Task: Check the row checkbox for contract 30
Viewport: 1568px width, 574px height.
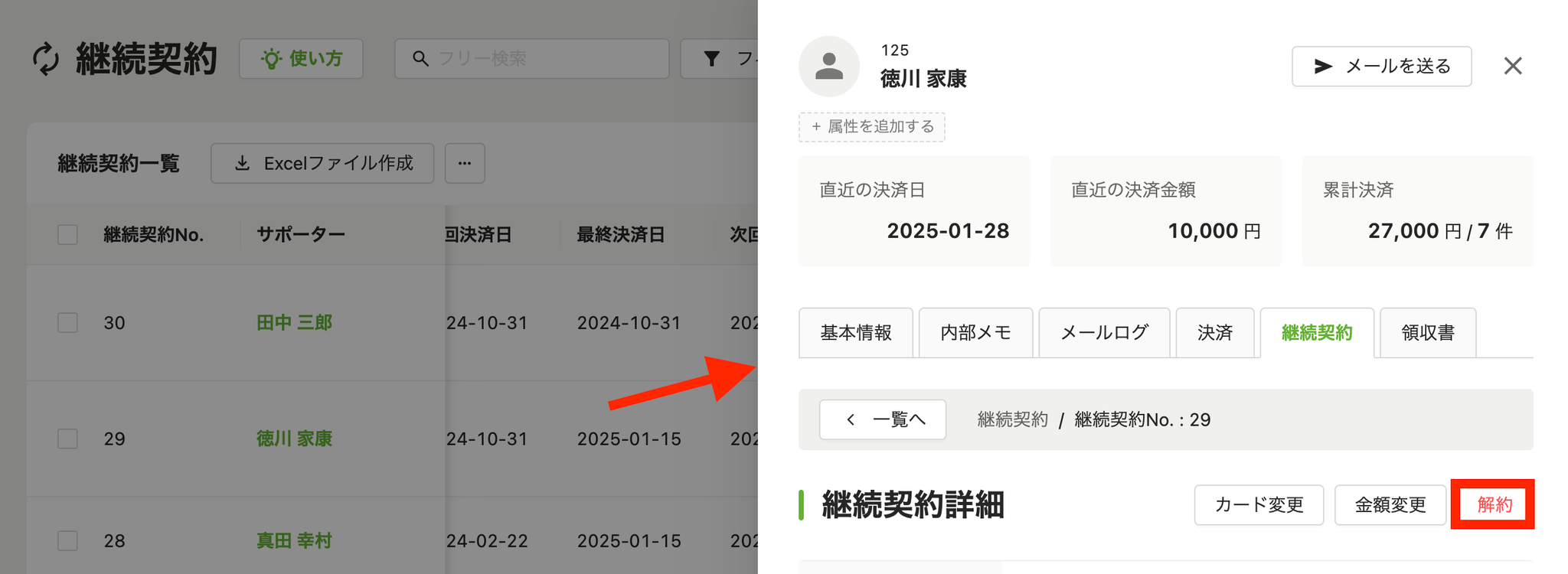Action: click(x=68, y=322)
